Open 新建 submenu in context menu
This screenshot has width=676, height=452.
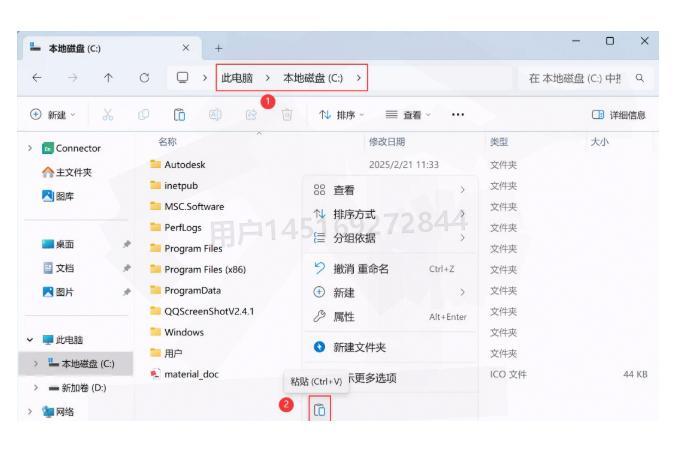coord(390,292)
